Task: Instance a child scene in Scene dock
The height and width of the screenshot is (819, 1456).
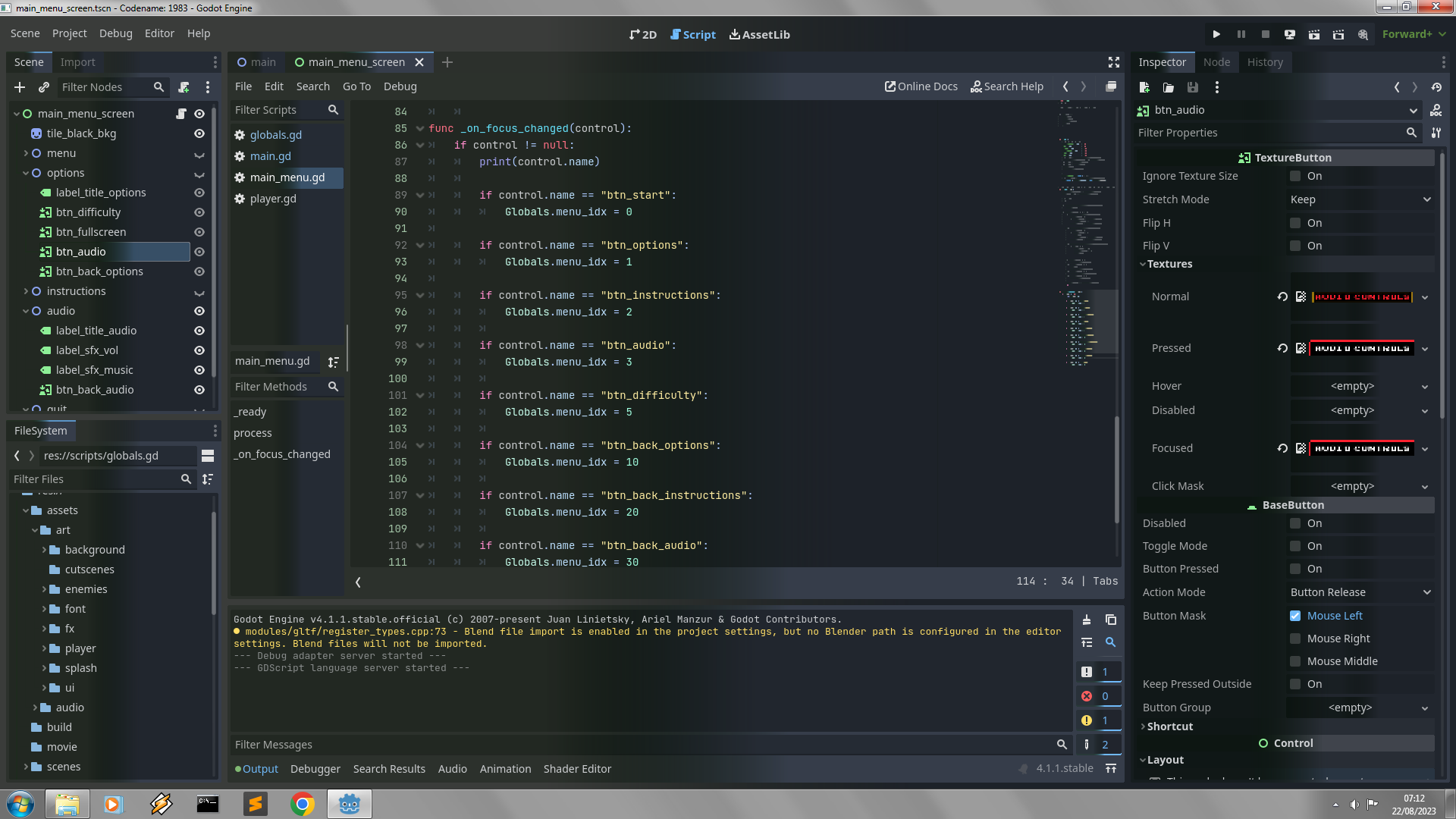Action: [x=44, y=87]
